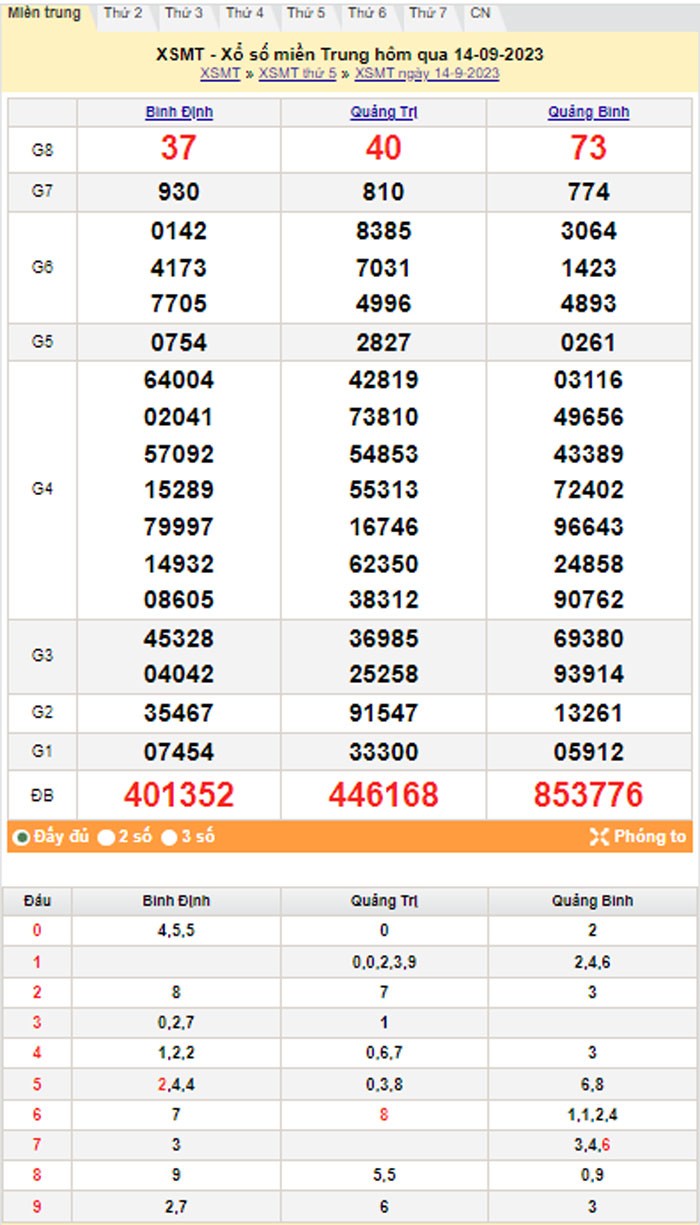Click the Đầu column header
The width and height of the screenshot is (700, 1225).
37,901
